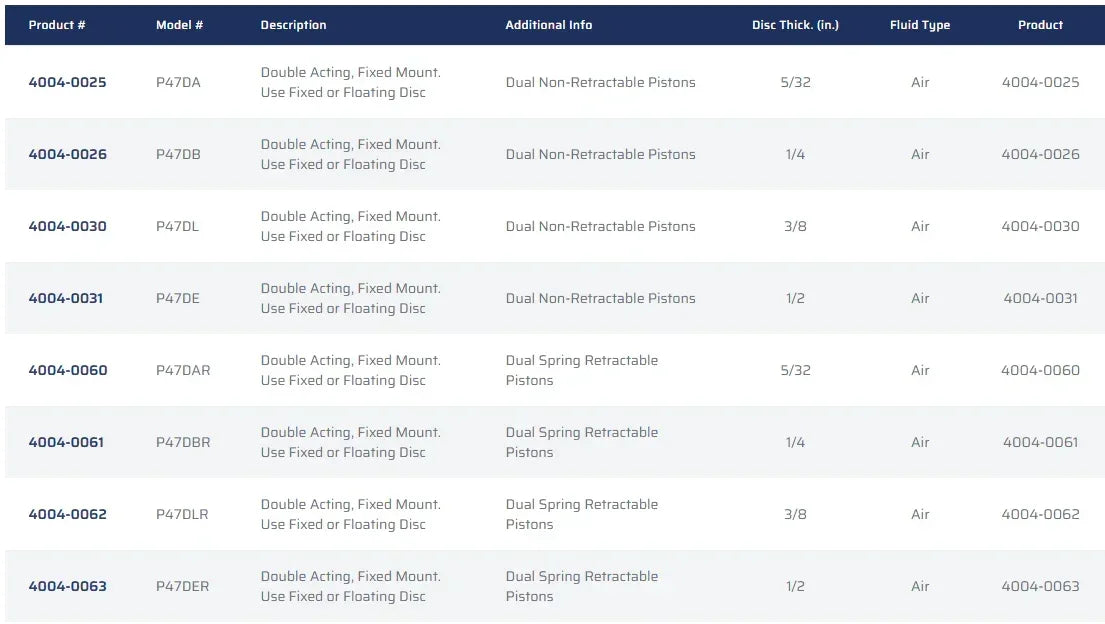Open bold 4004-0030 link in first column
The image size is (1105, 624).
pyautogui.click(x=67, y=226)
